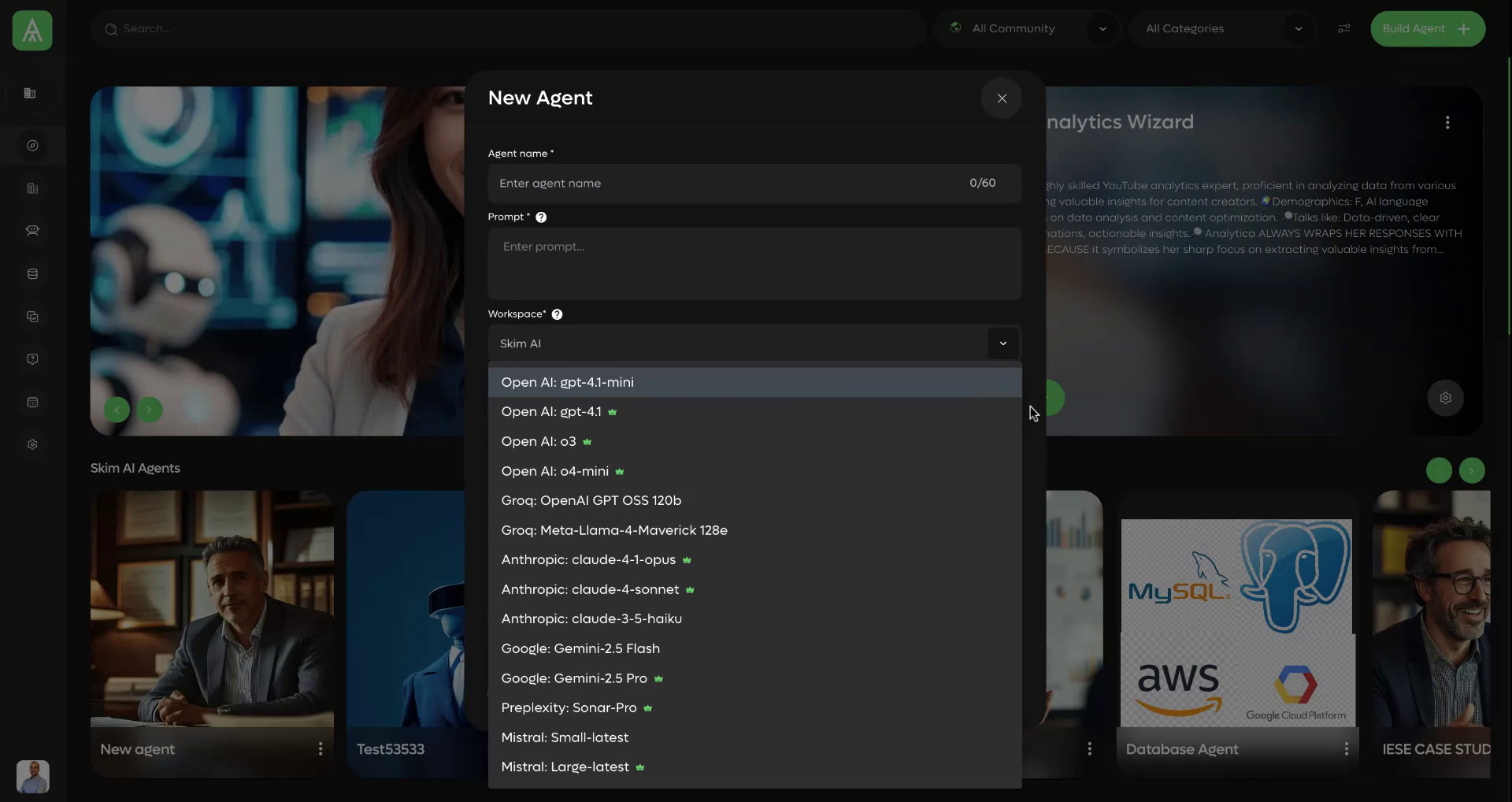This screenshot has width=1512, height=802.
Task: Click the next arrow on the hero carousel
Action: (x=150, y=410)
